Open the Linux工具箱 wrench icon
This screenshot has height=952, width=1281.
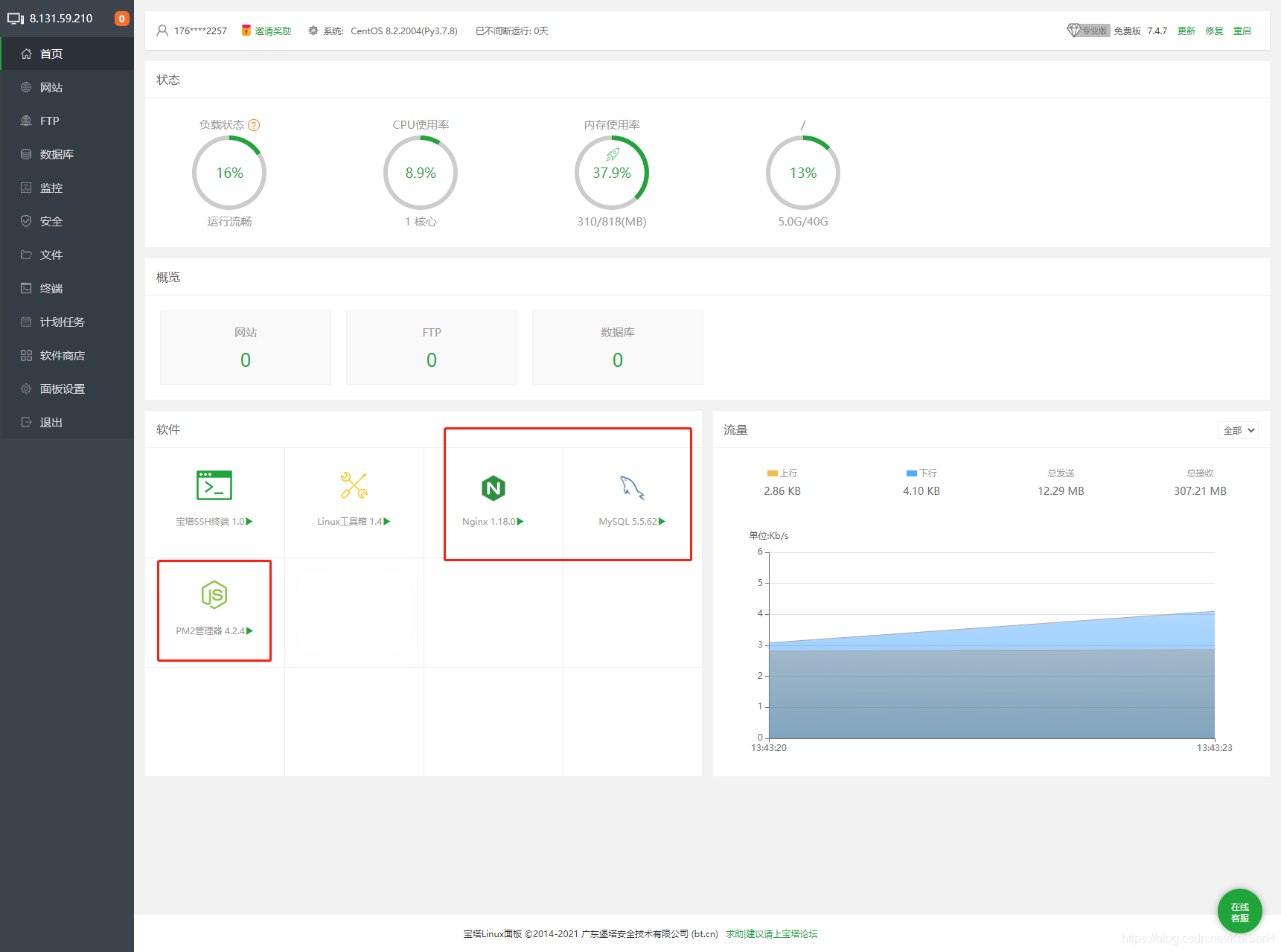click(x=354, y=485)
